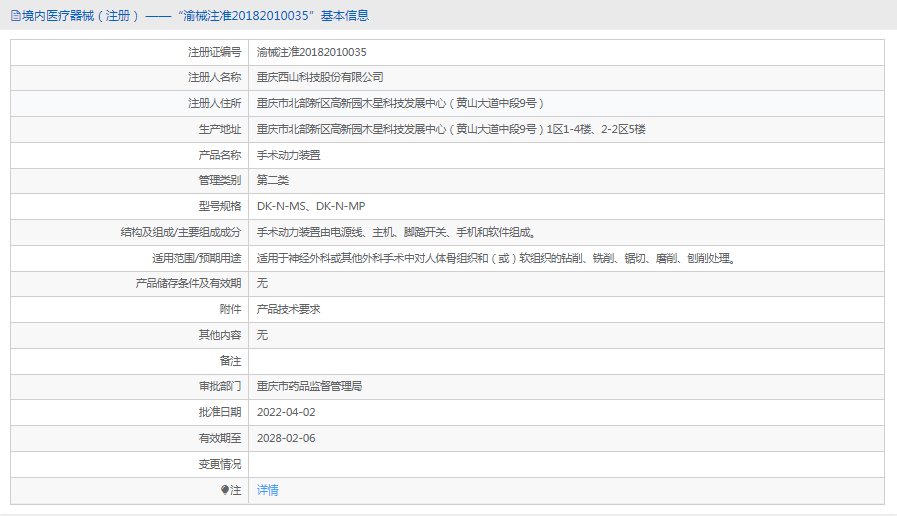Screen dimensions: 897x516
Task: Click the 结构及组成/主要组成成分 label
Action: (x=181, y=232)
